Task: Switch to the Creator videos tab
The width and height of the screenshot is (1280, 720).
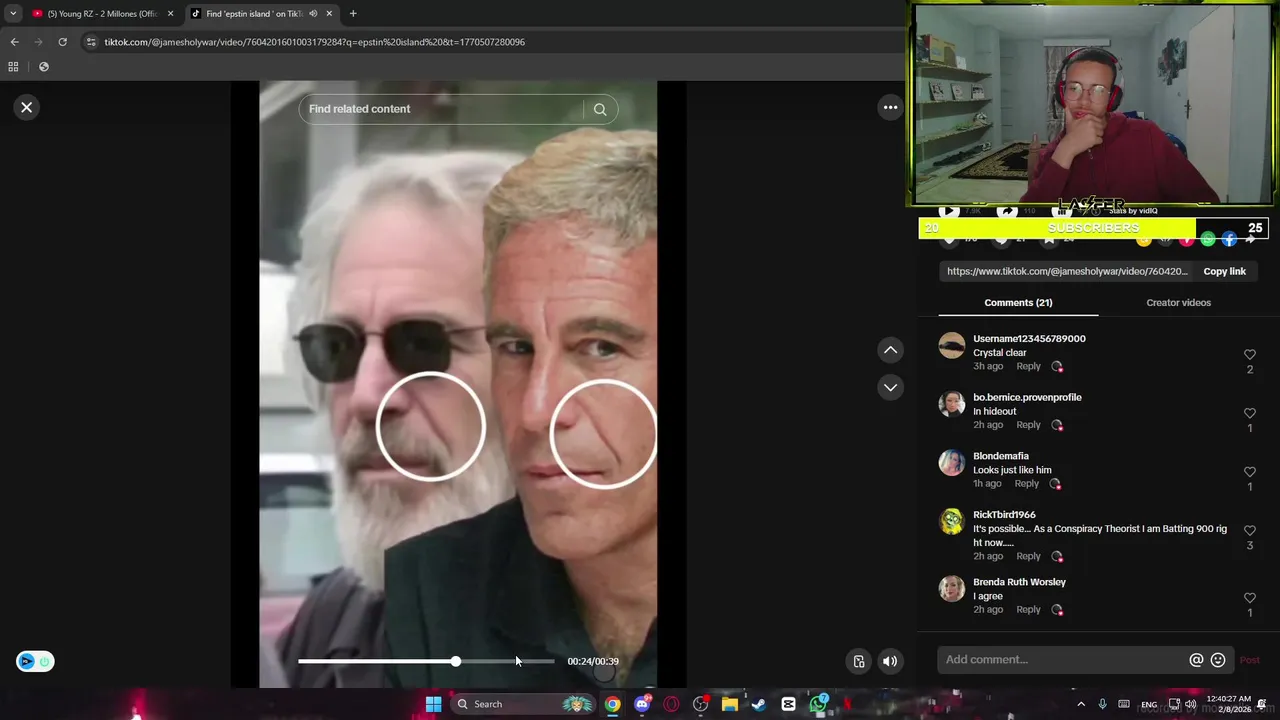Action: (1178, 303)
